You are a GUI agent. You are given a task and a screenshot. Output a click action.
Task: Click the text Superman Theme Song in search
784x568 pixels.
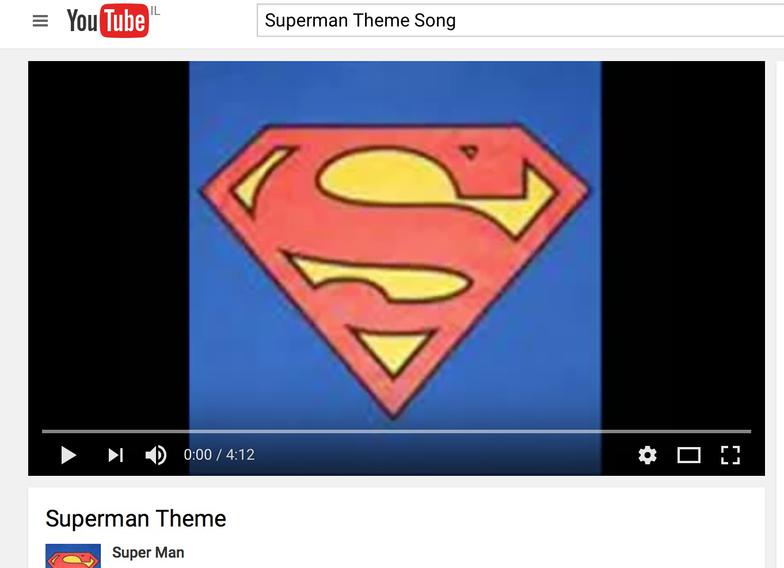[360, 20]
